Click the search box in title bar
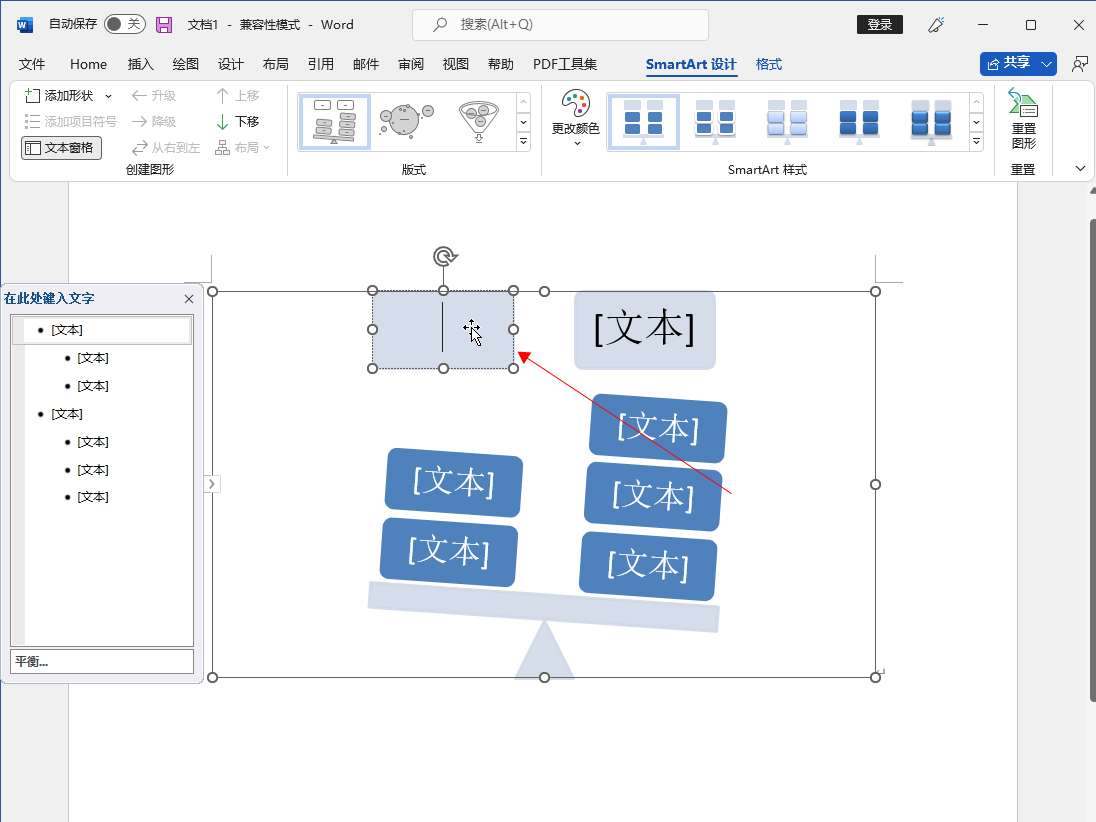The height and width of the screenshot is (822, 1096). point(560,25)
